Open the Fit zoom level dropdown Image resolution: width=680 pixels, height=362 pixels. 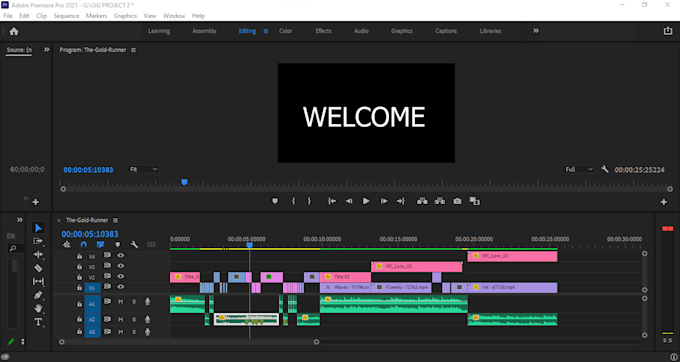click(143, 170)
